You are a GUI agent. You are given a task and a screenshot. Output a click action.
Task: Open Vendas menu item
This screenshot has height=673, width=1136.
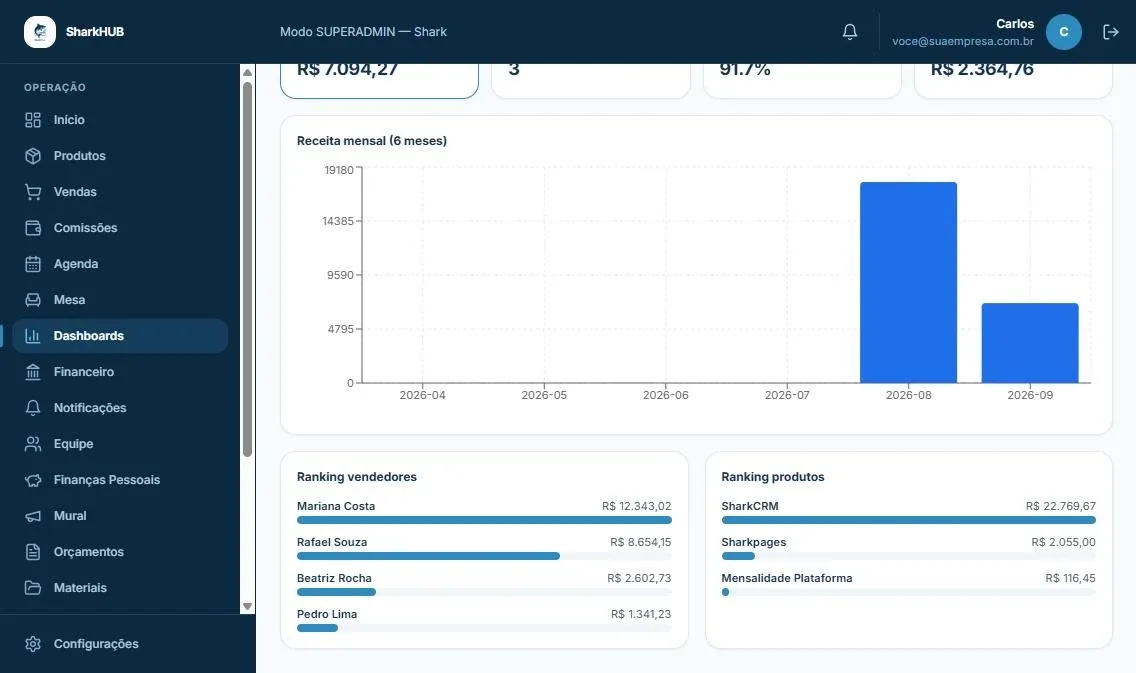120,192
